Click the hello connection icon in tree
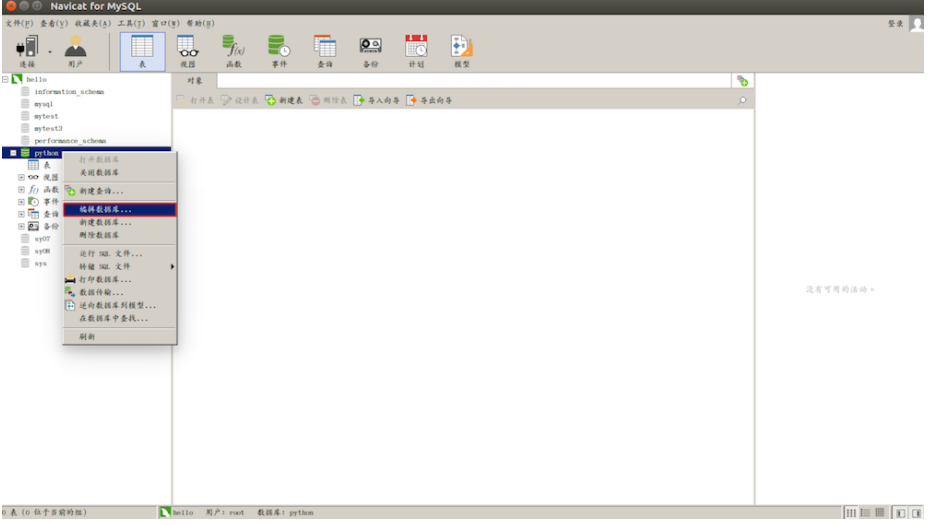 click(x=17, y=79)
